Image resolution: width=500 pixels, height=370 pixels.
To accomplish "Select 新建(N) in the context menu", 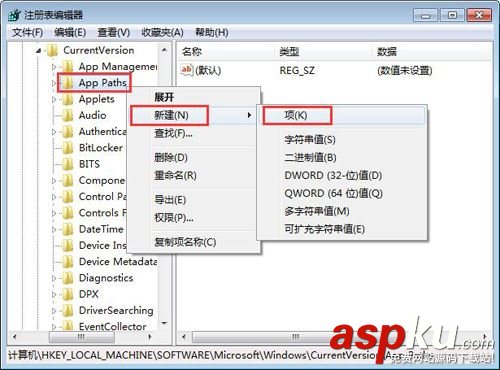I will pos(193,115).
